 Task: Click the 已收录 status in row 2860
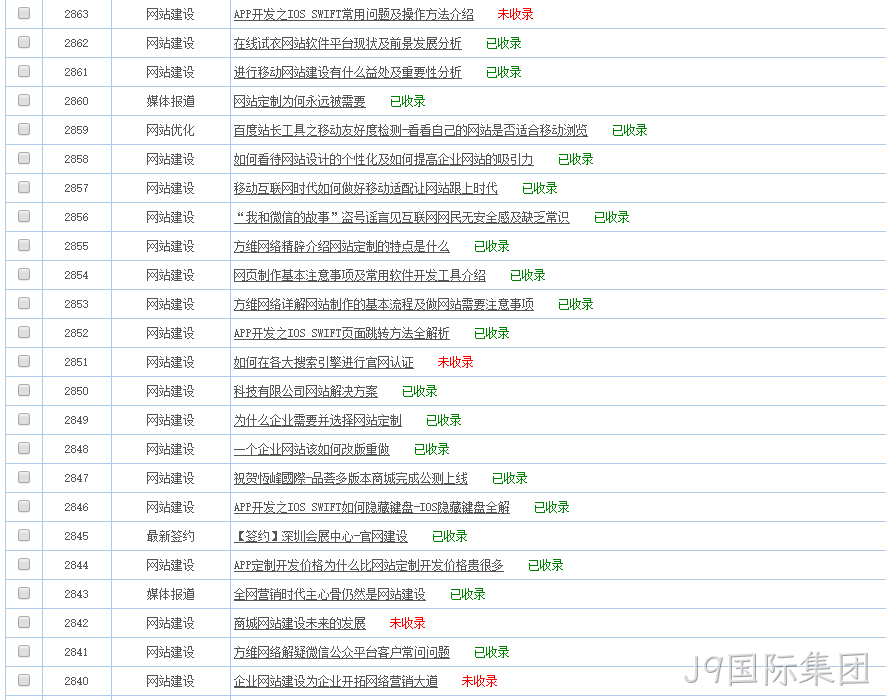407,102
